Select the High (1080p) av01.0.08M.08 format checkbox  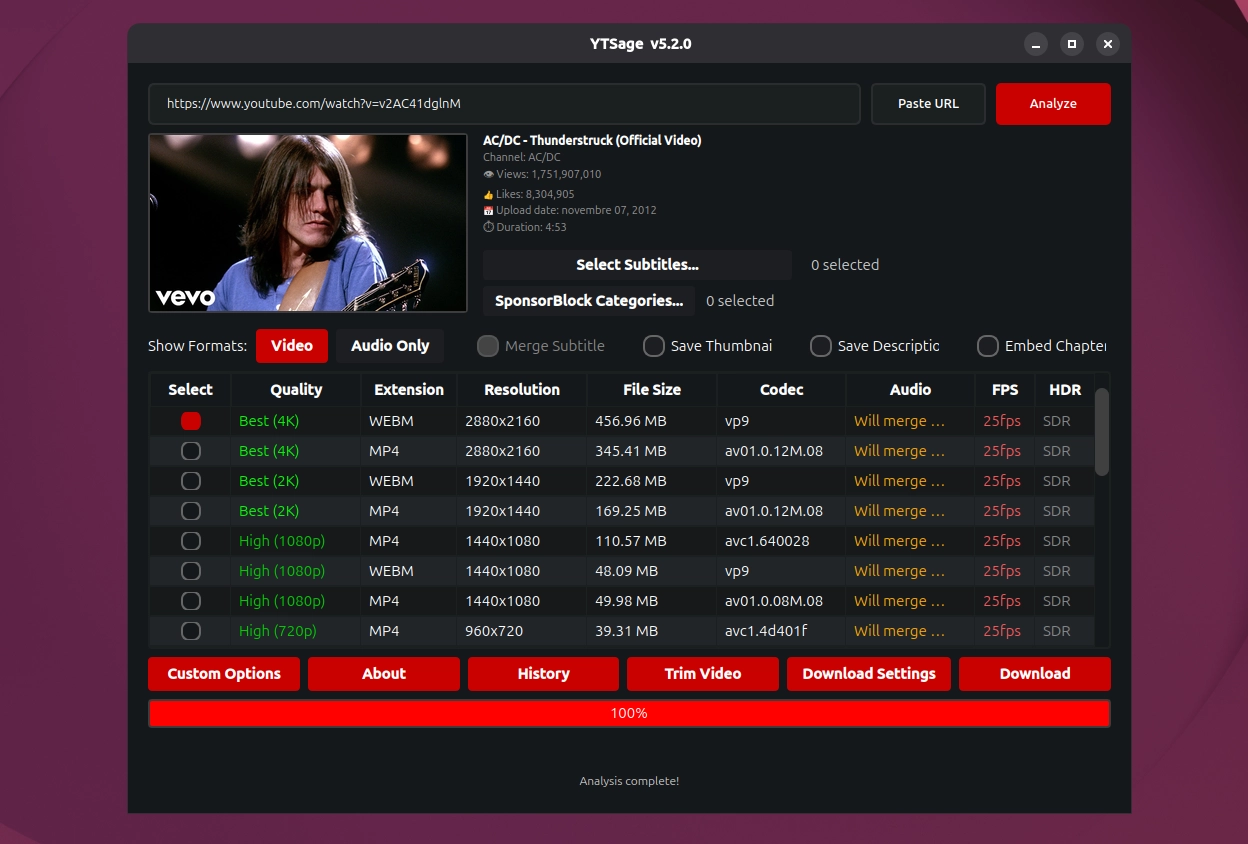tap(191, 601)
